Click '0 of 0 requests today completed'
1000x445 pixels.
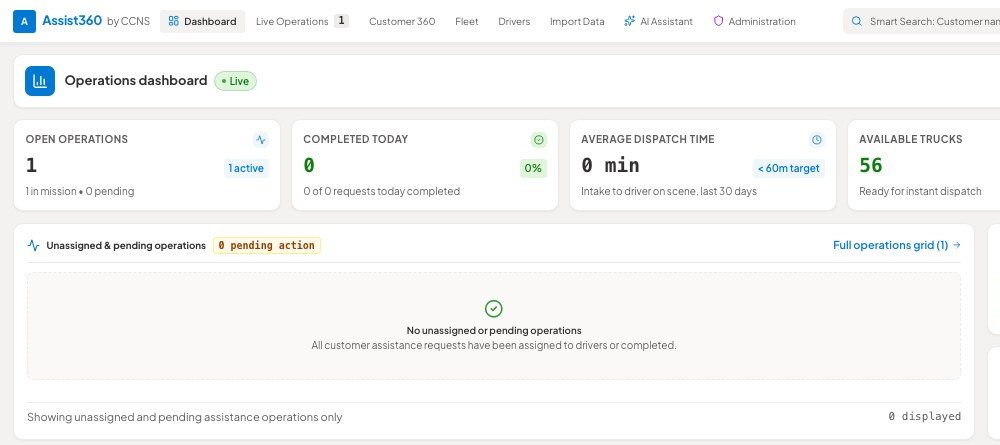(x=381, y=191)
